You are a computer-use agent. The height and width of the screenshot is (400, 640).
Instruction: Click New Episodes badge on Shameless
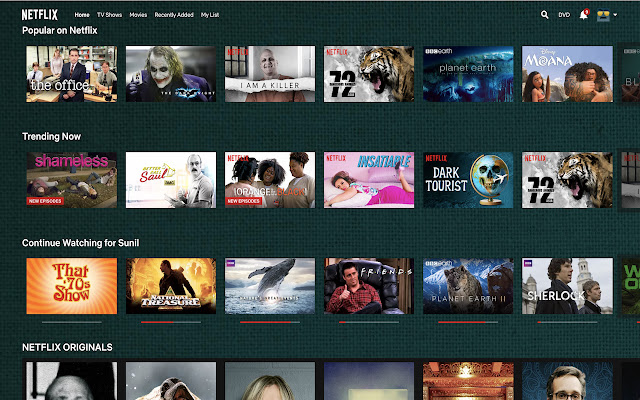point(45,201)
